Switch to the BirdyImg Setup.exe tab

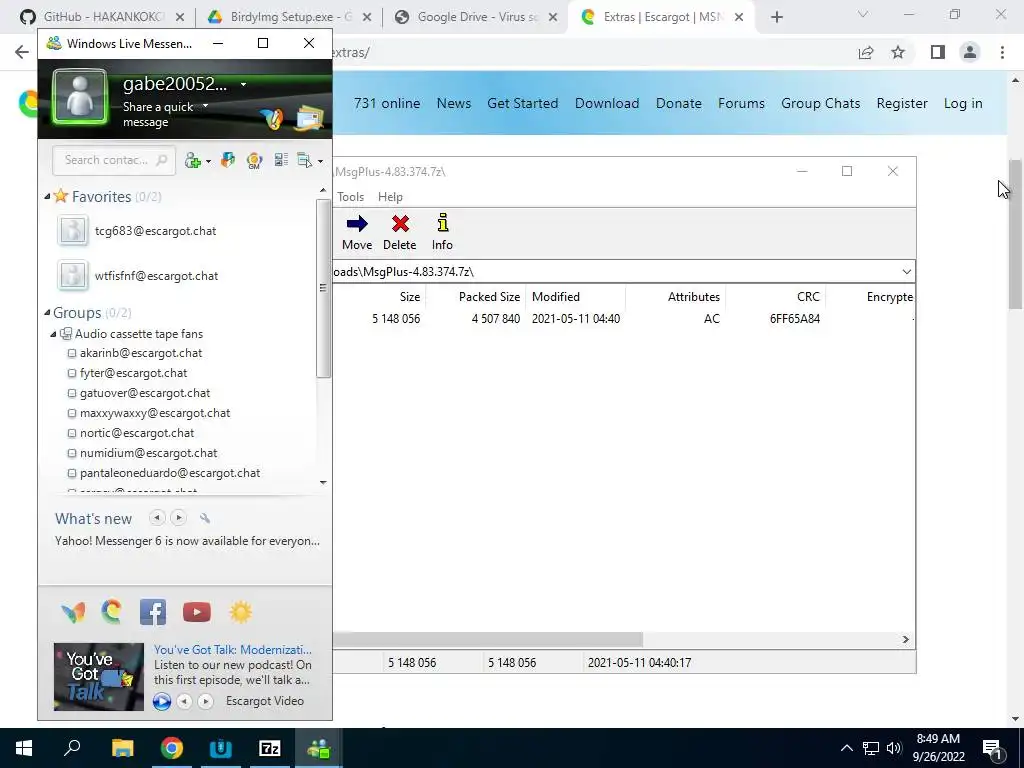coord(290,17)
